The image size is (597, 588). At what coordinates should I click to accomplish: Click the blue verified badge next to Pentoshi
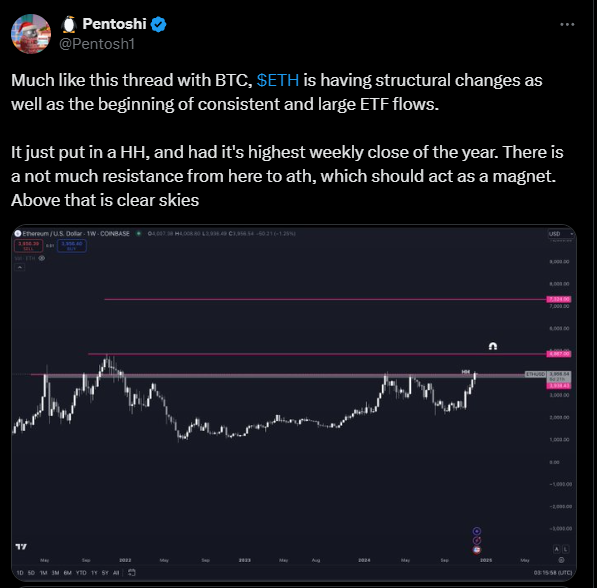point(158,24)
